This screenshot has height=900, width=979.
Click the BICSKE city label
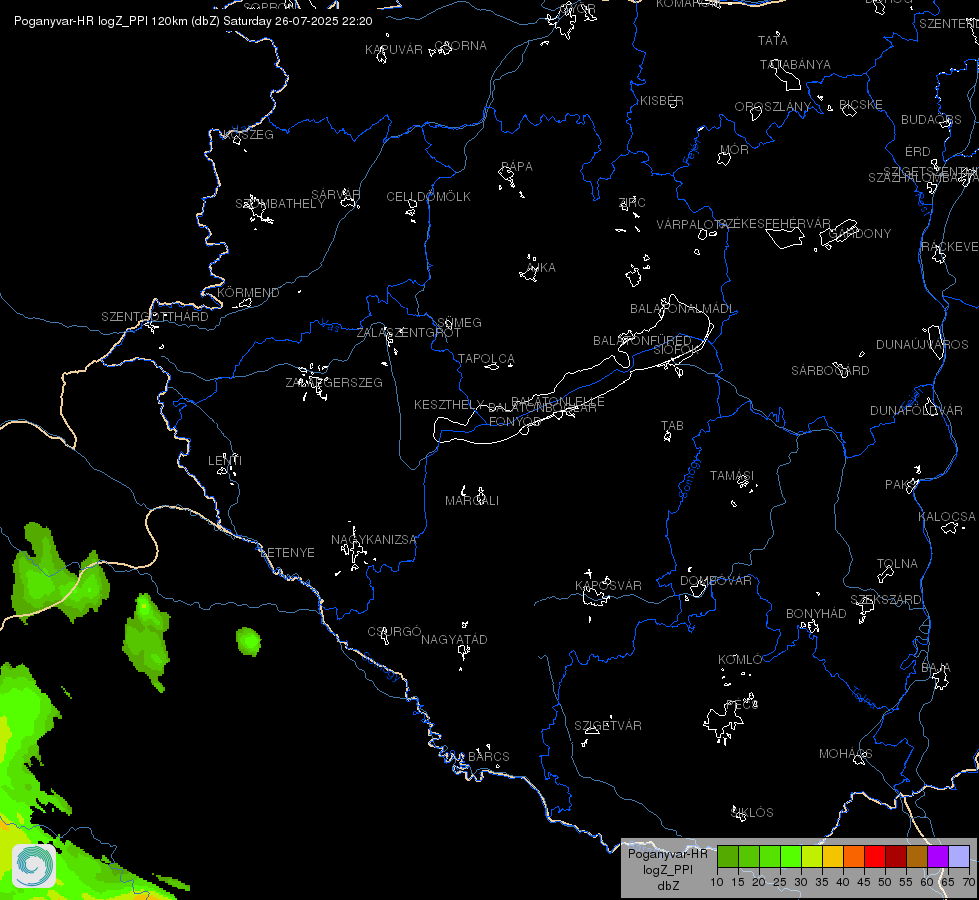coord(860,105)
